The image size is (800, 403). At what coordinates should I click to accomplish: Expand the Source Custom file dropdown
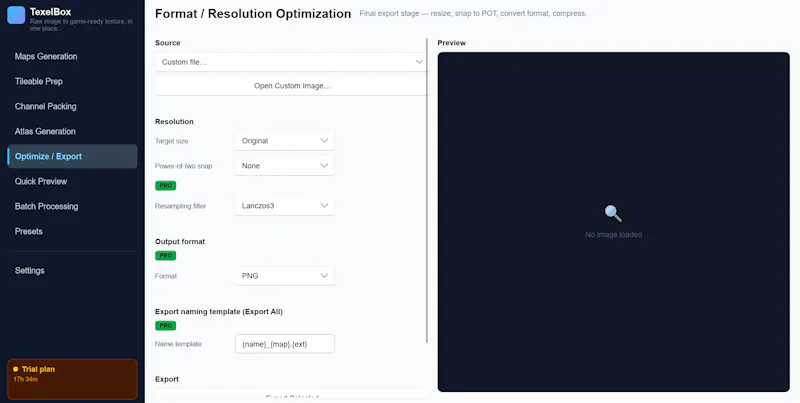292,62
